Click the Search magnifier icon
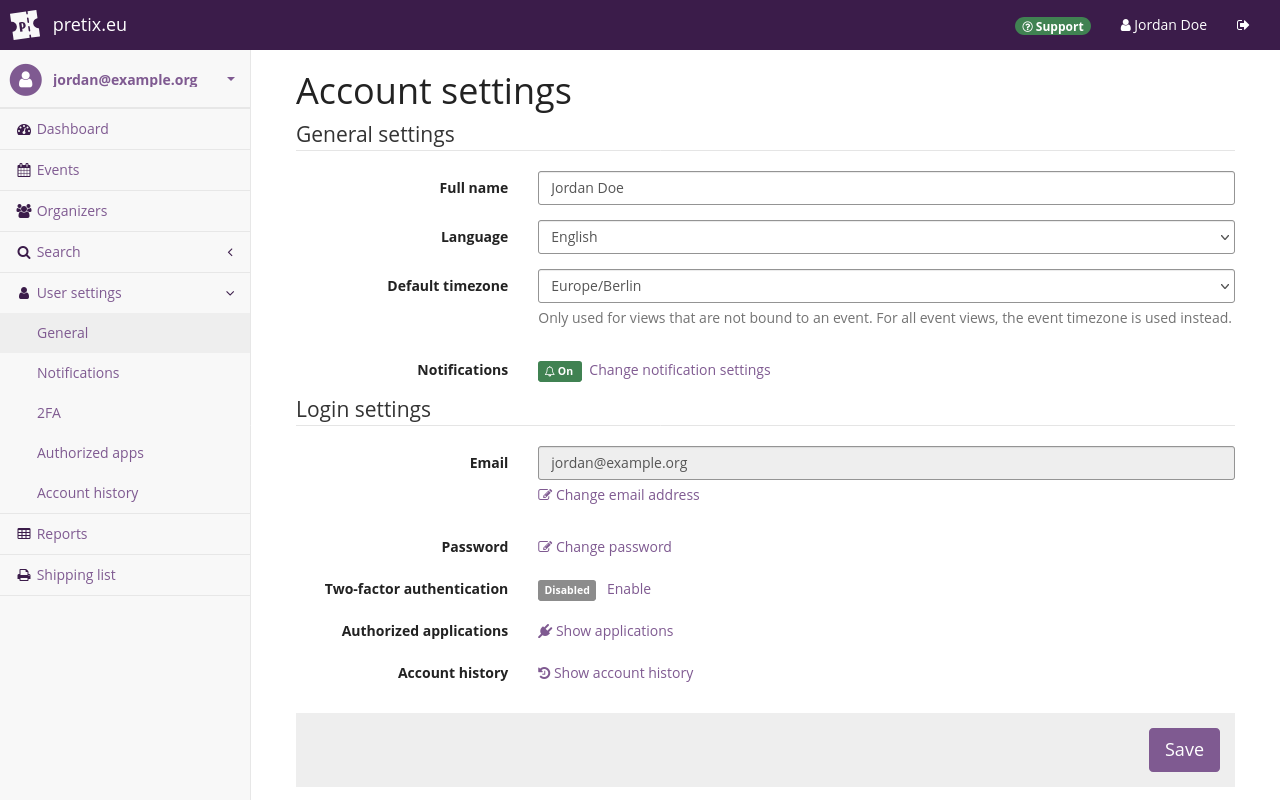The height and width of the screenshot is (800, 1280). click(x=22, y=251)
